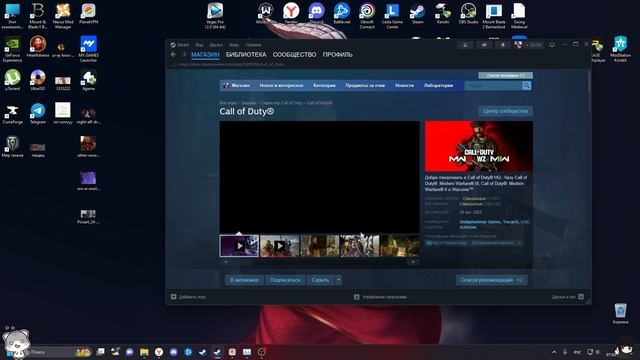
Task: Open the MY.GAMES Launcher icon
Action: 88,49
